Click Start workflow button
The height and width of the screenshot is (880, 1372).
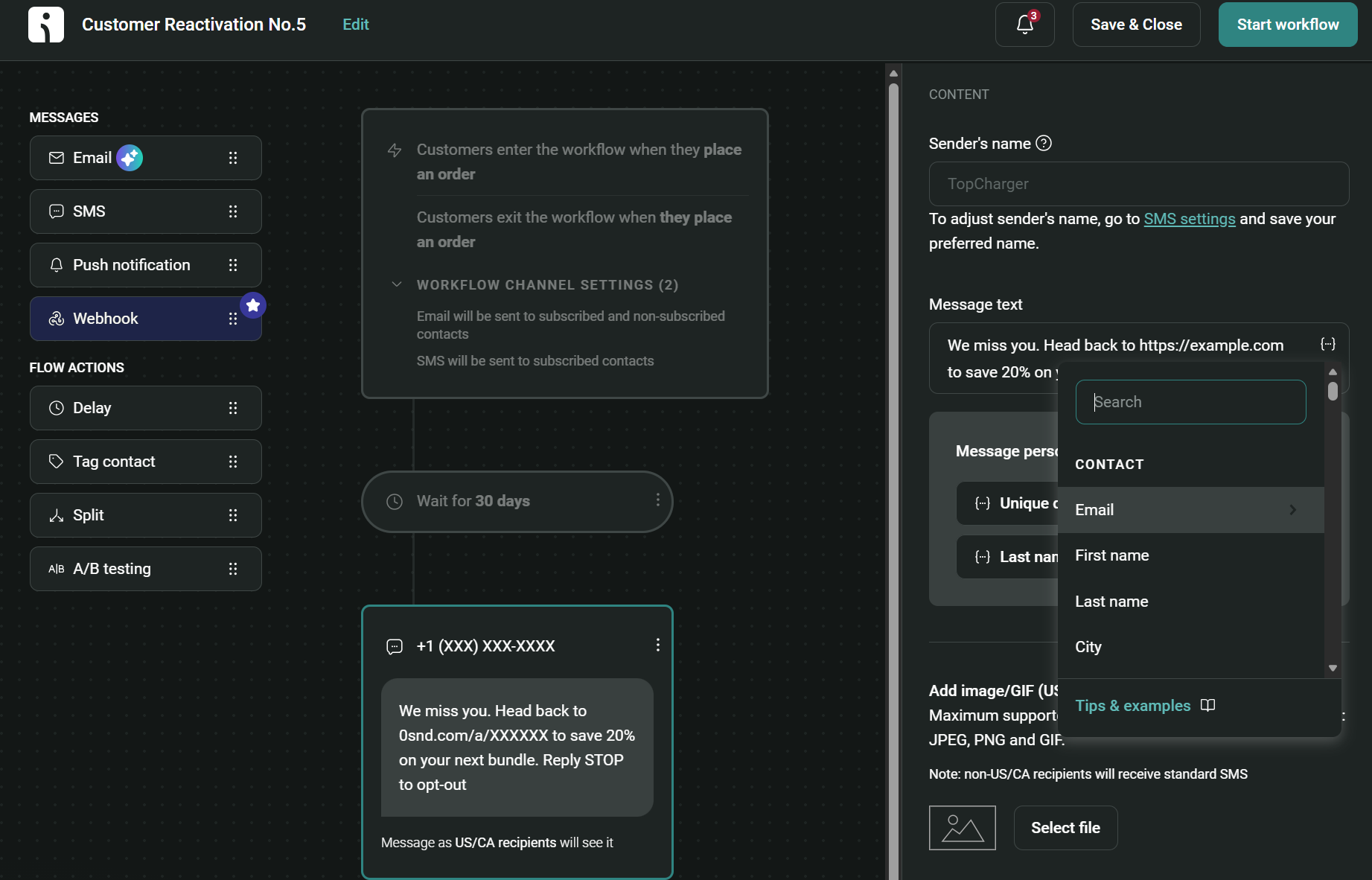click(1288, 25)
